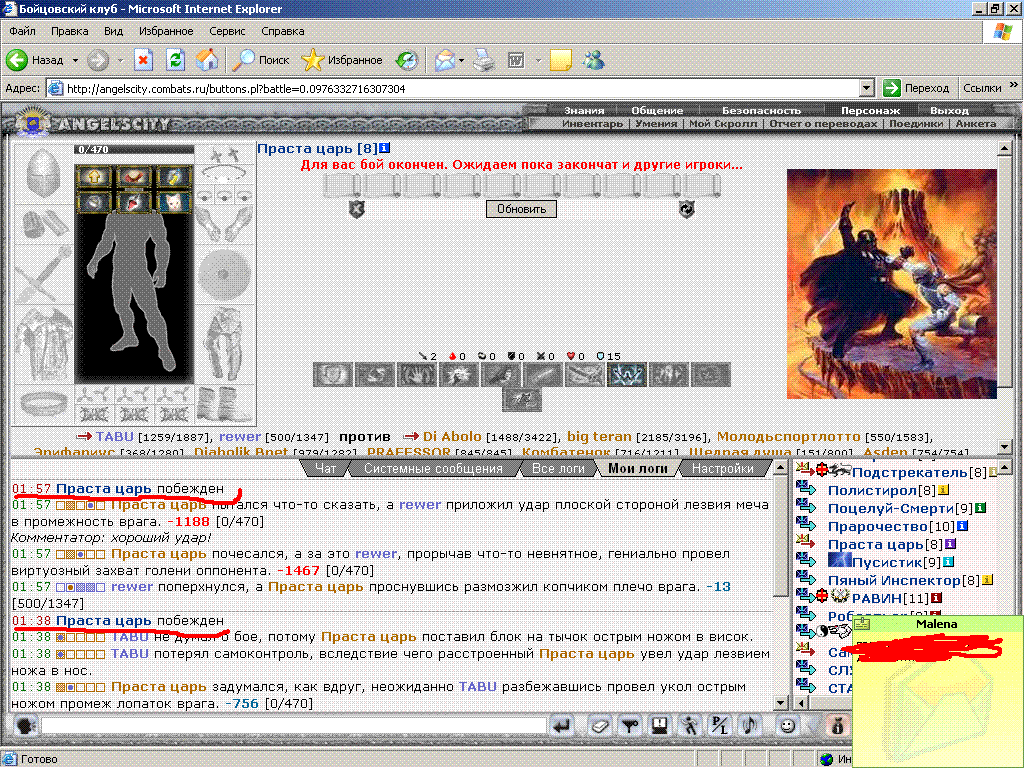The image size is (1024, 768).
Task: Open info icon next to Полистирол[8]
Action: pos(943,490)
